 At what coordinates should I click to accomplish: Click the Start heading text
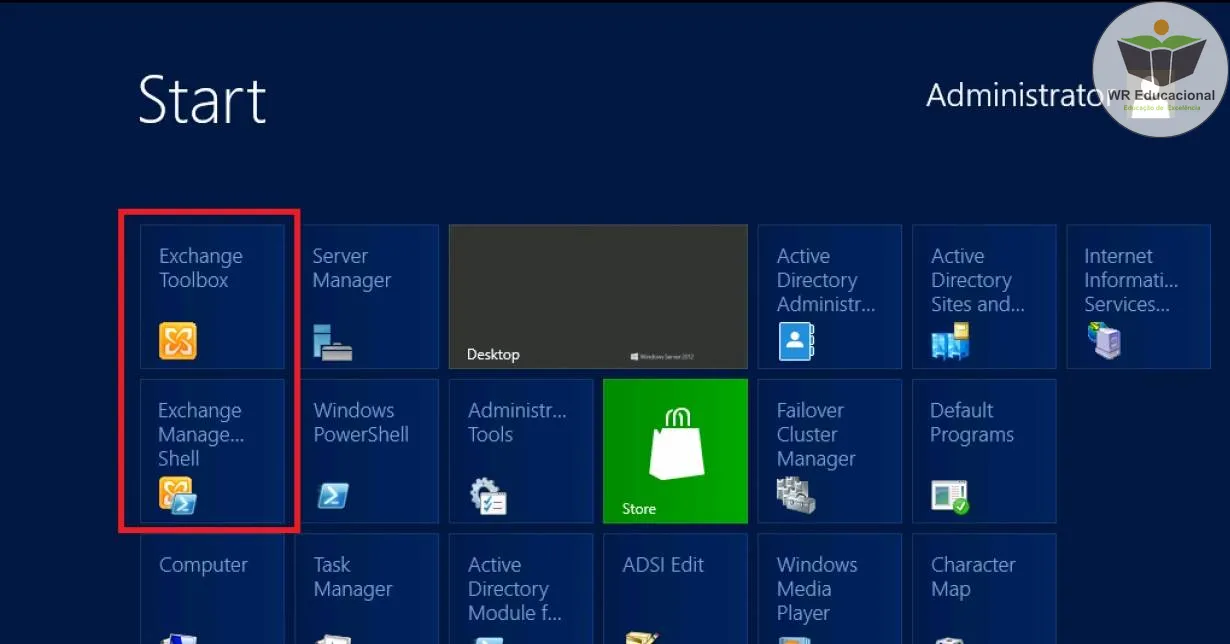202,100
